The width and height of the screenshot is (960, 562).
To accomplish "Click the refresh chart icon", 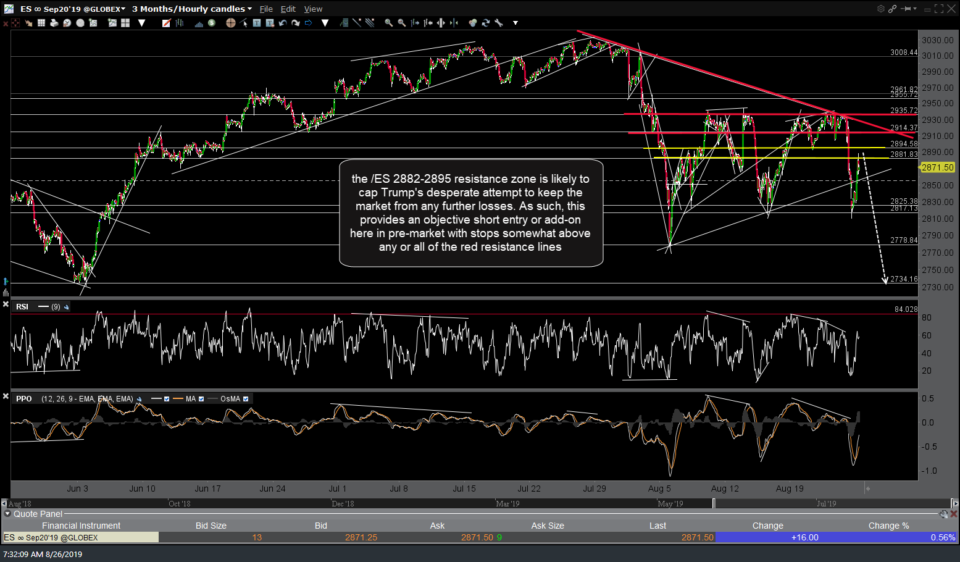I will (x=486, y=23).
